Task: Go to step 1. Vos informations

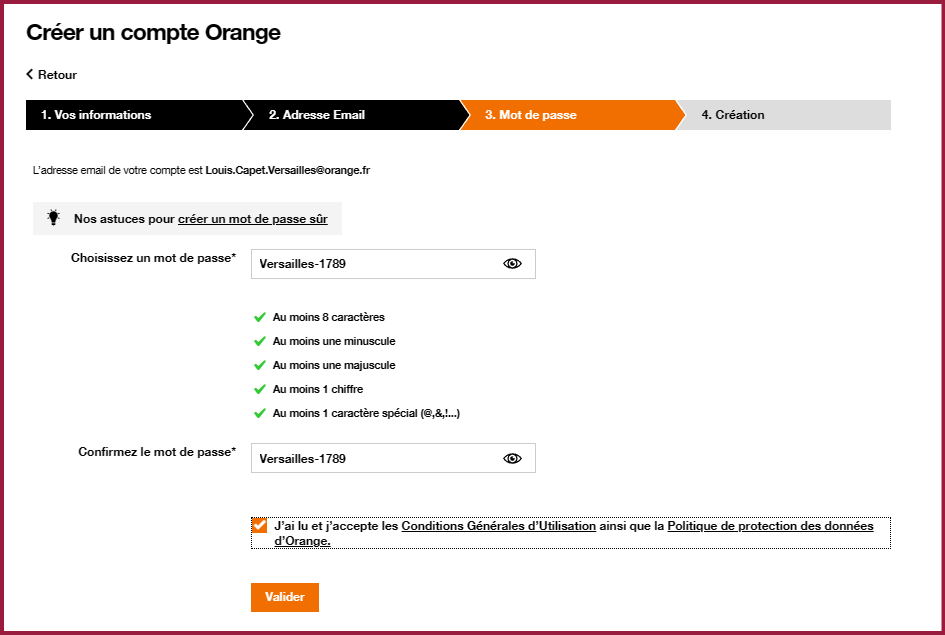Action: tap(136, 115)
